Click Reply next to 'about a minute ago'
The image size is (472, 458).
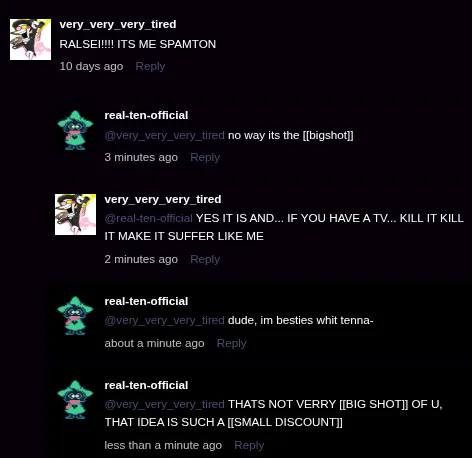coord(231,343)
